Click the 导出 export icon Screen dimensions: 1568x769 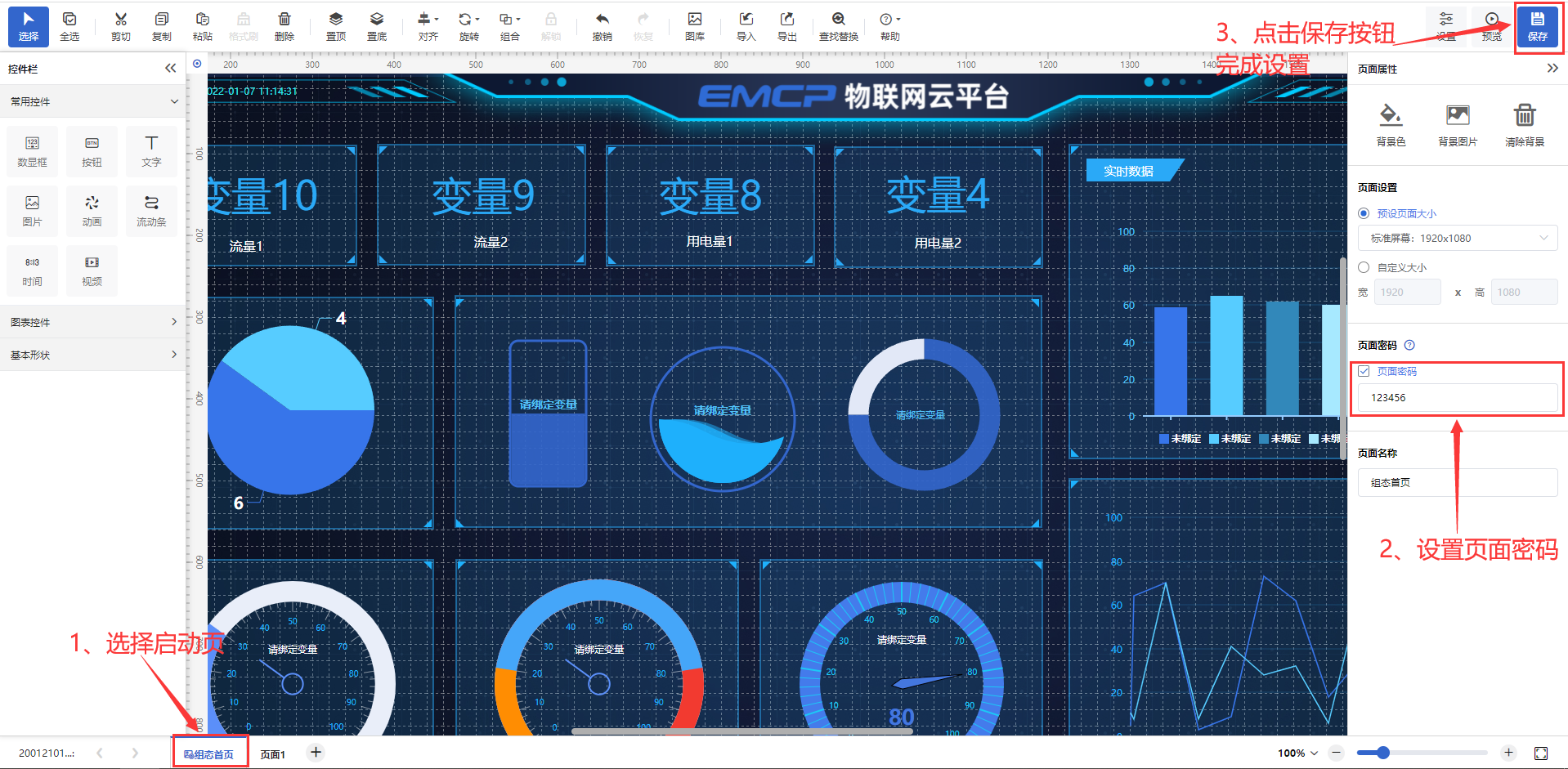point(787,26)
